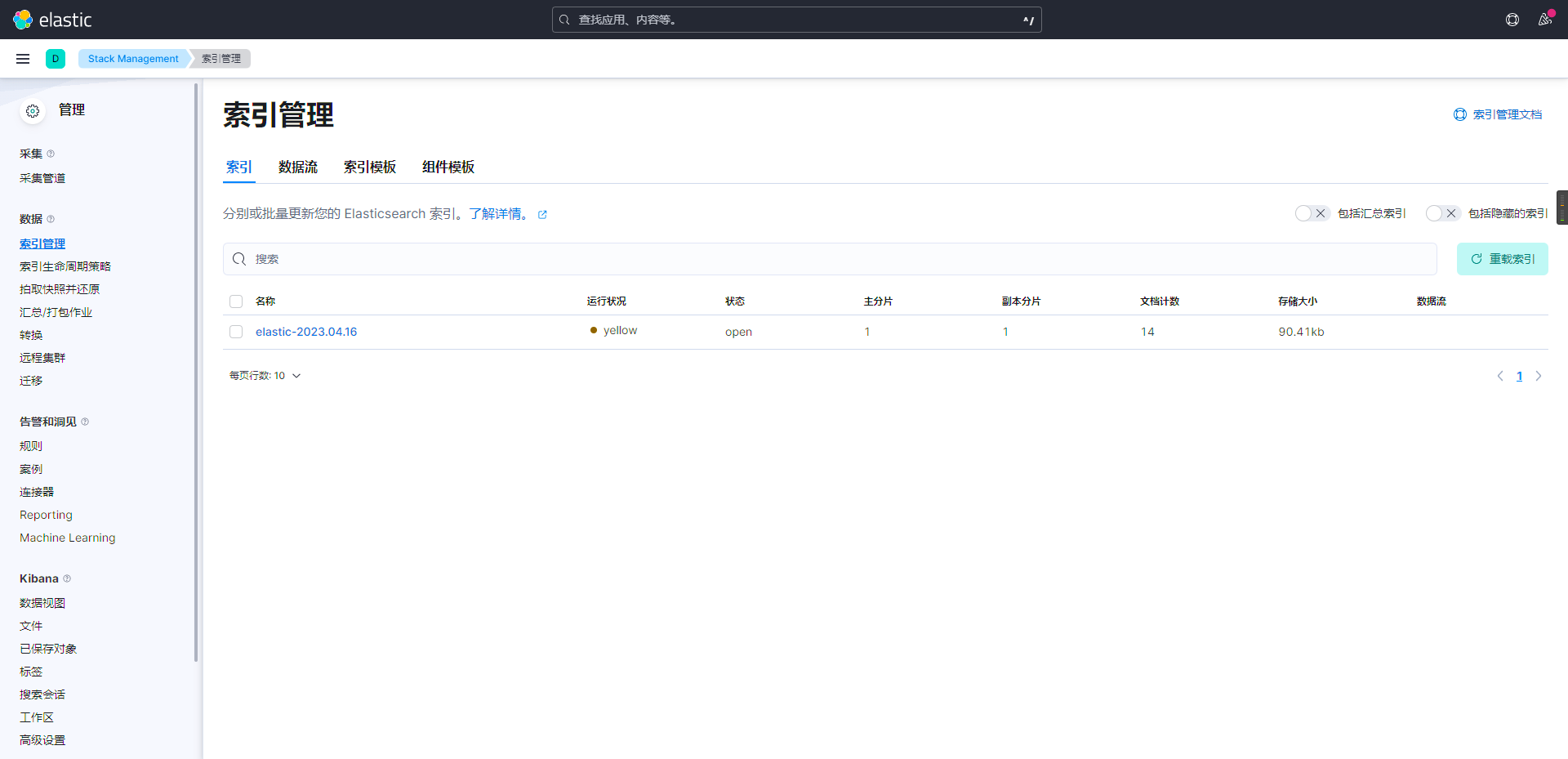The height and width of the screenshot is (759, 1568).
Task: Check the elastic-2023.04.16 row checkbox
Action: click(236, 332)
